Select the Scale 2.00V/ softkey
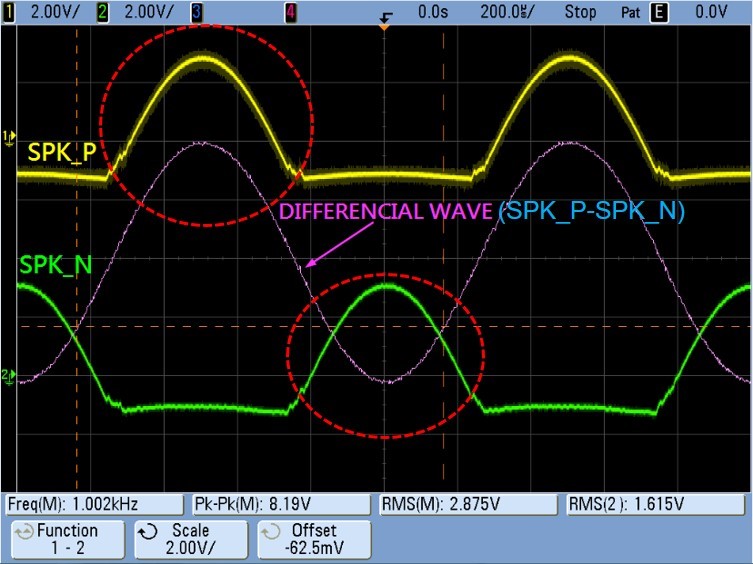Screen dimensions: 753x564 pyautogui.click(x=191, y=539)
